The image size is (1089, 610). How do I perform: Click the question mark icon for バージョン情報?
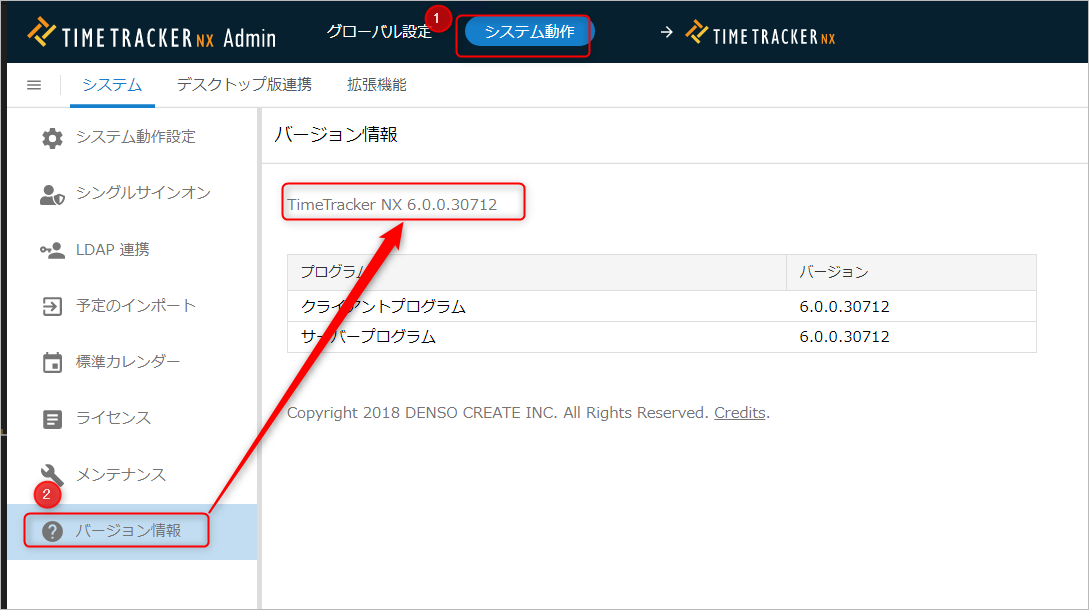pos(52,531)
